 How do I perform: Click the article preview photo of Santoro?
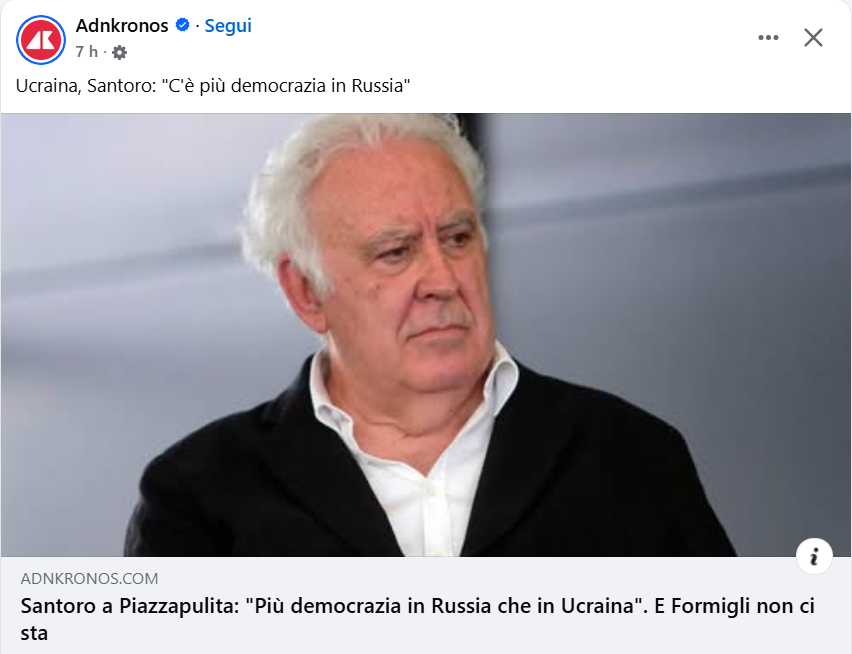[x=425, y=335]
